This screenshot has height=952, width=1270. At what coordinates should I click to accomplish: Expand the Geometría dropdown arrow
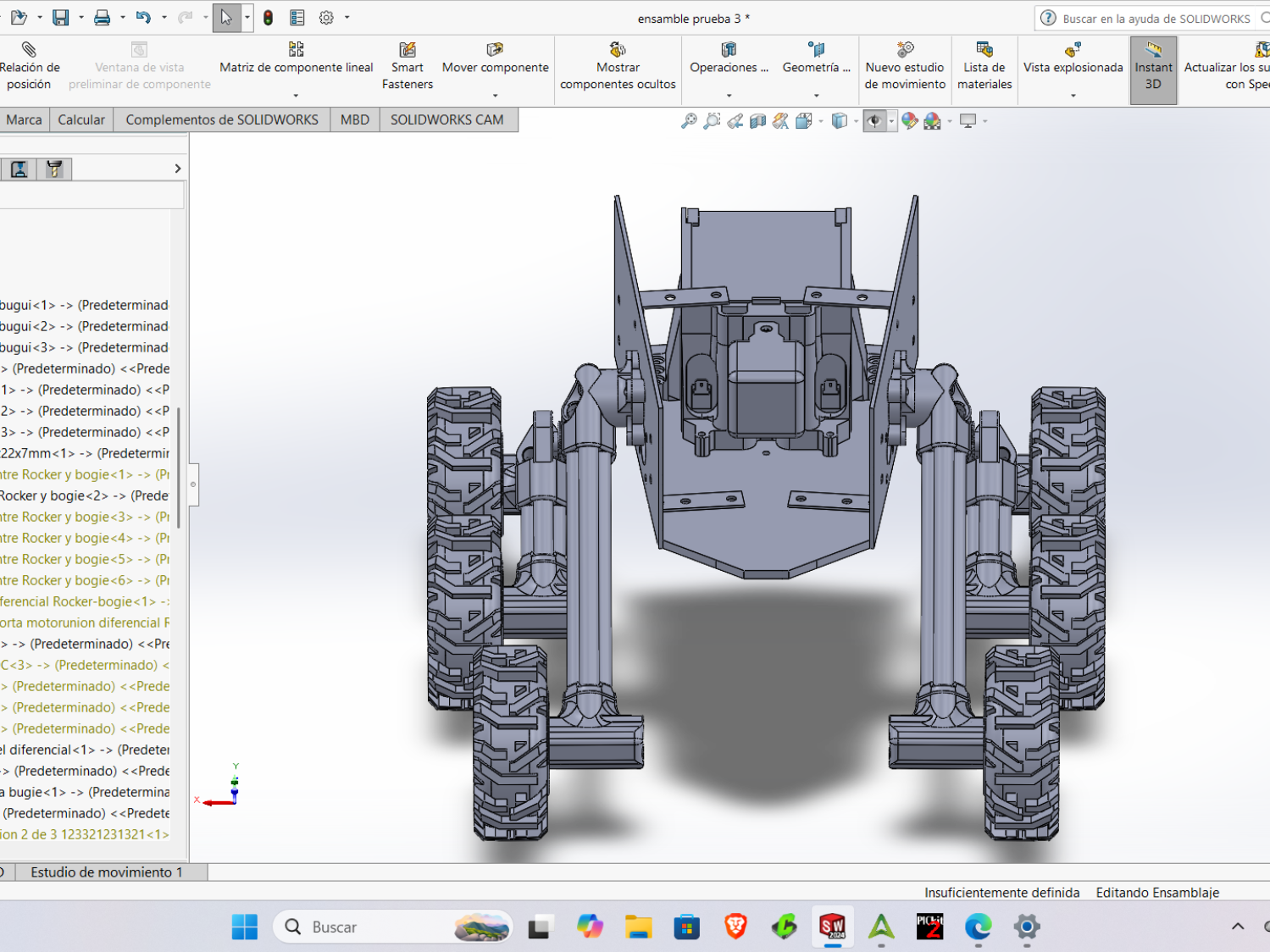[x=817, y=96]
